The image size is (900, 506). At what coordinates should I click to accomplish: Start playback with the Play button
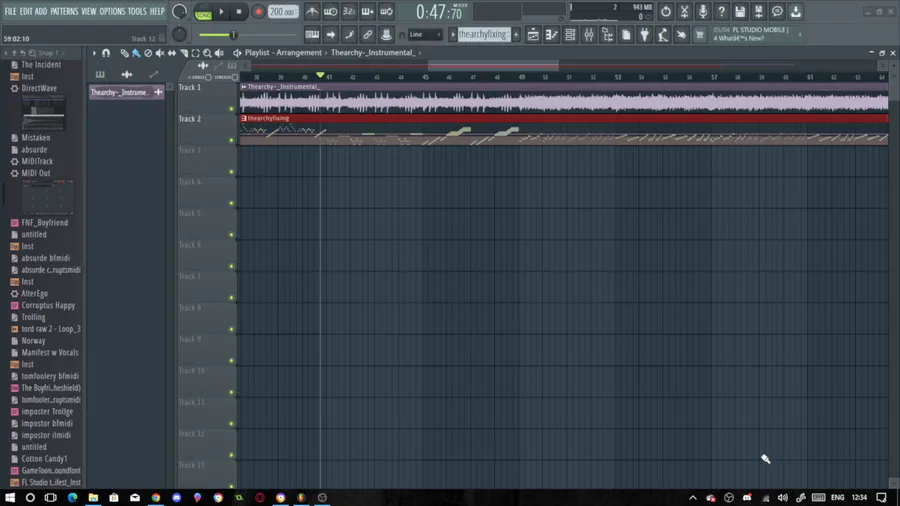221,11
